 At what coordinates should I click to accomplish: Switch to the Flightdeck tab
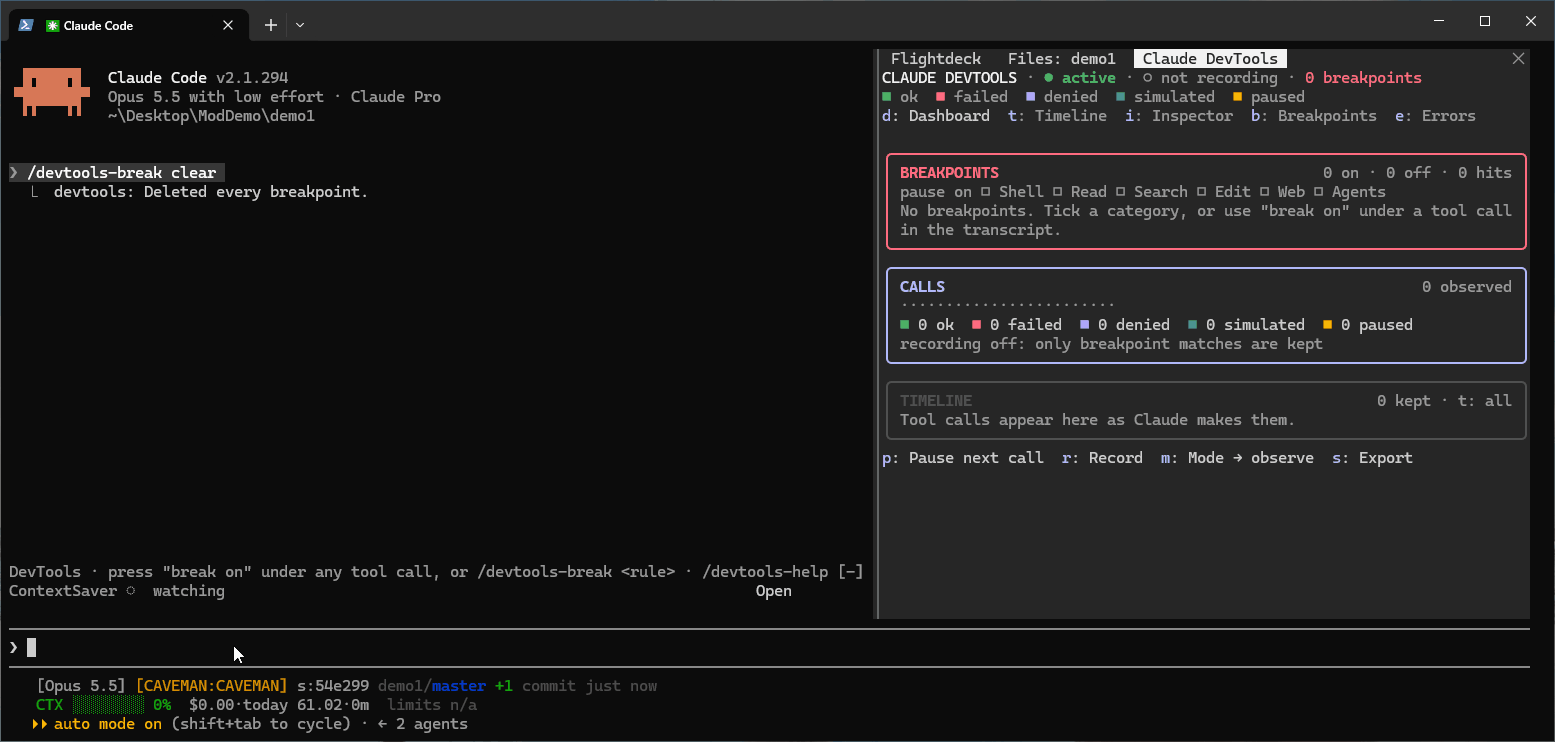[x=936, y=59]
